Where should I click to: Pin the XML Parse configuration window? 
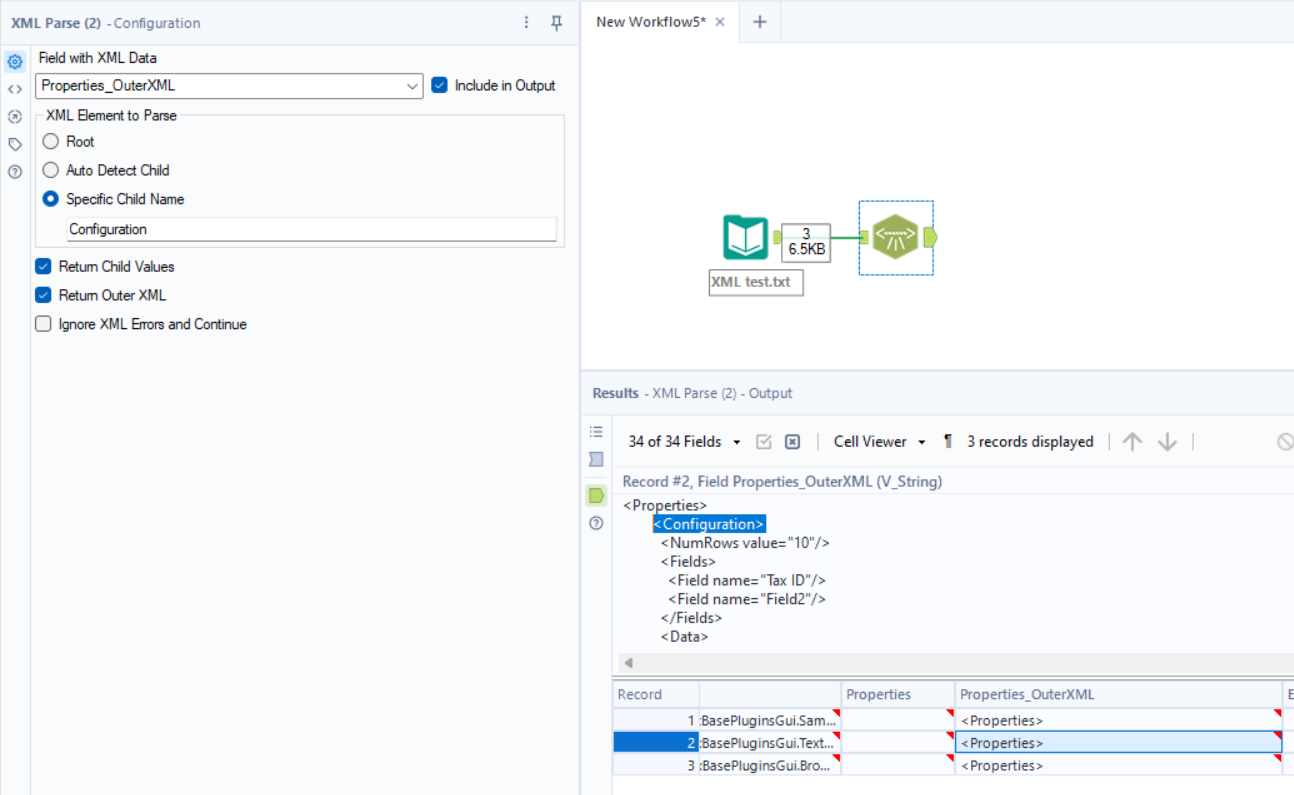point(557,23)
